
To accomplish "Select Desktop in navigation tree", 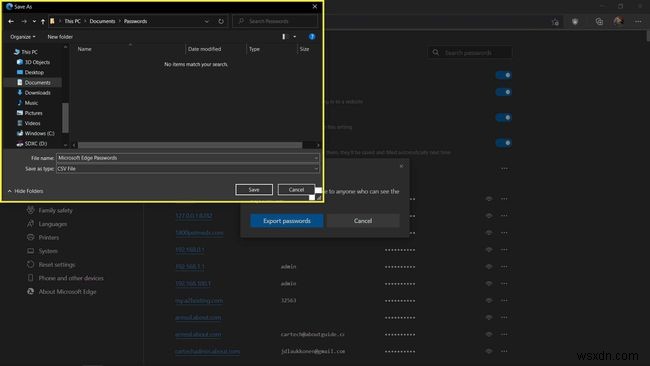I will (x=30, y=72).
